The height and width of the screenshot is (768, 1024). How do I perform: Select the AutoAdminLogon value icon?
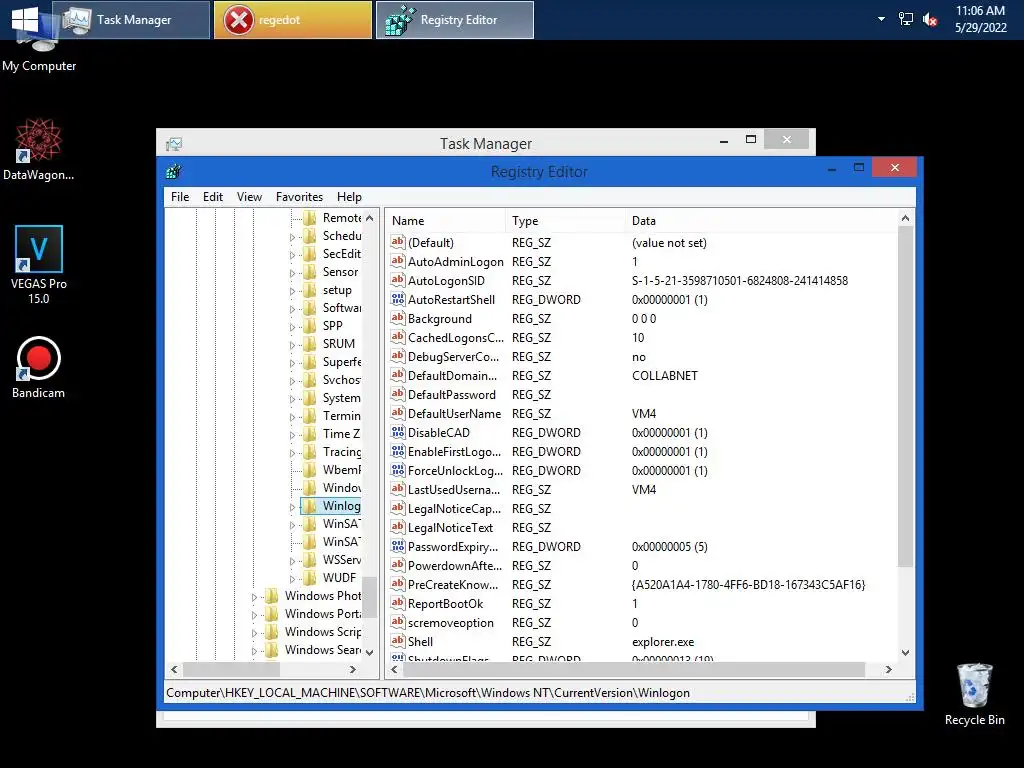pyautogui.click(x=398, y=261)
